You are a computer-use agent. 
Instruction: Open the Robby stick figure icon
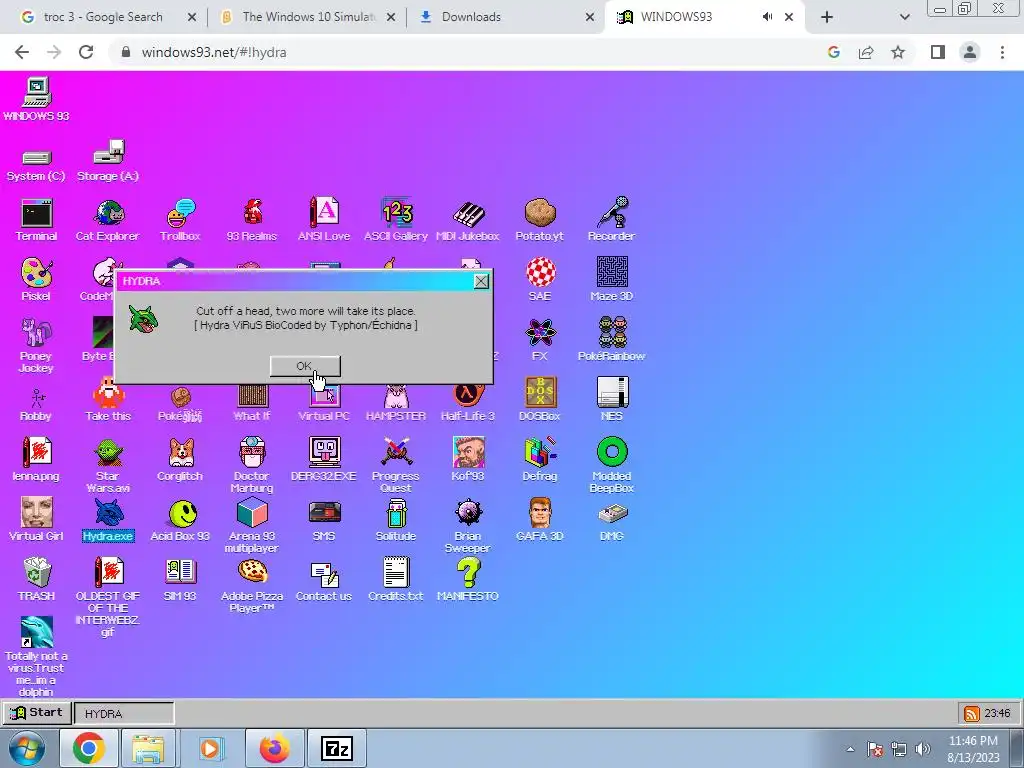[x=36, y=405]
